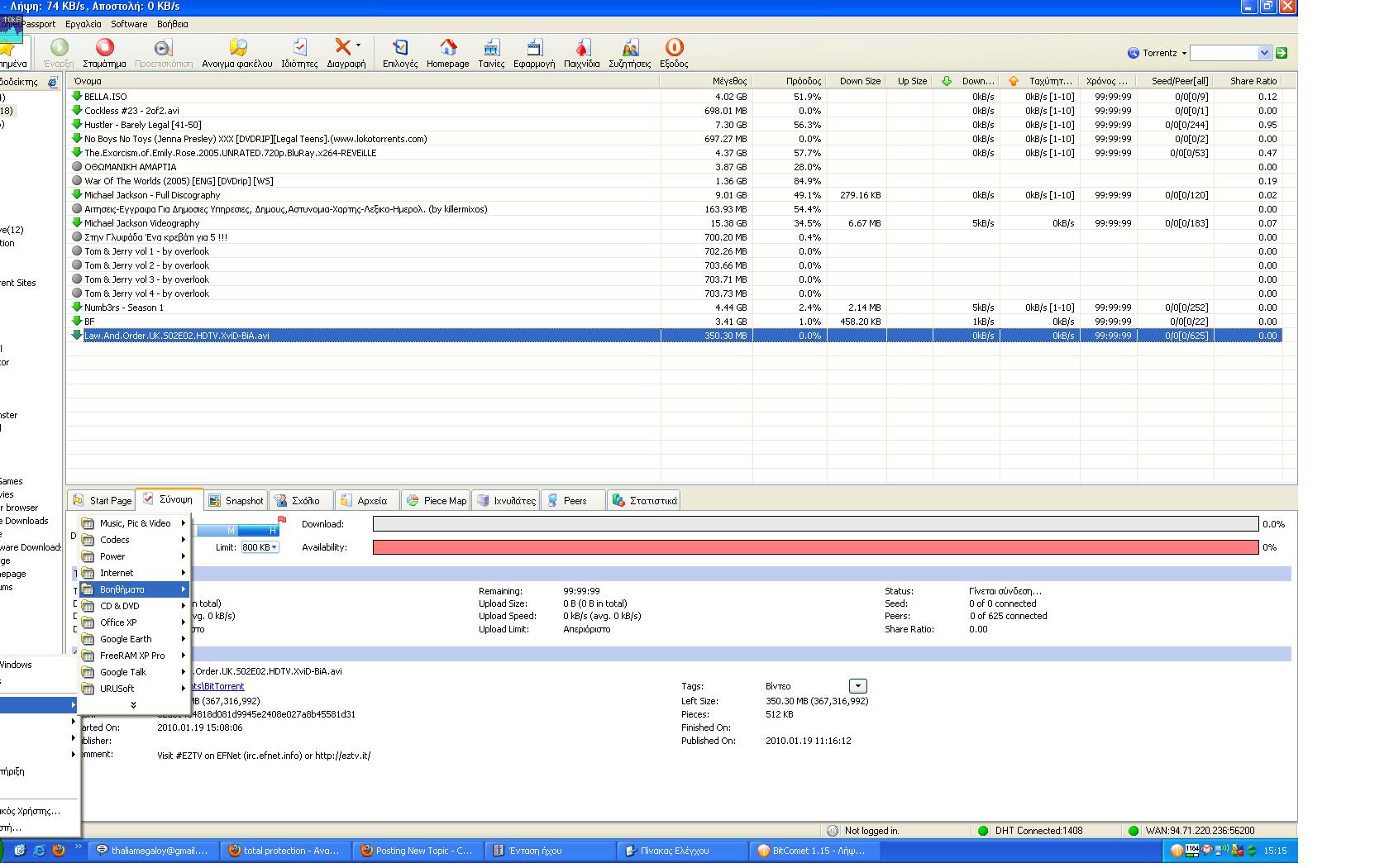Switch to the Snapshot tab

tap(236, 500)
